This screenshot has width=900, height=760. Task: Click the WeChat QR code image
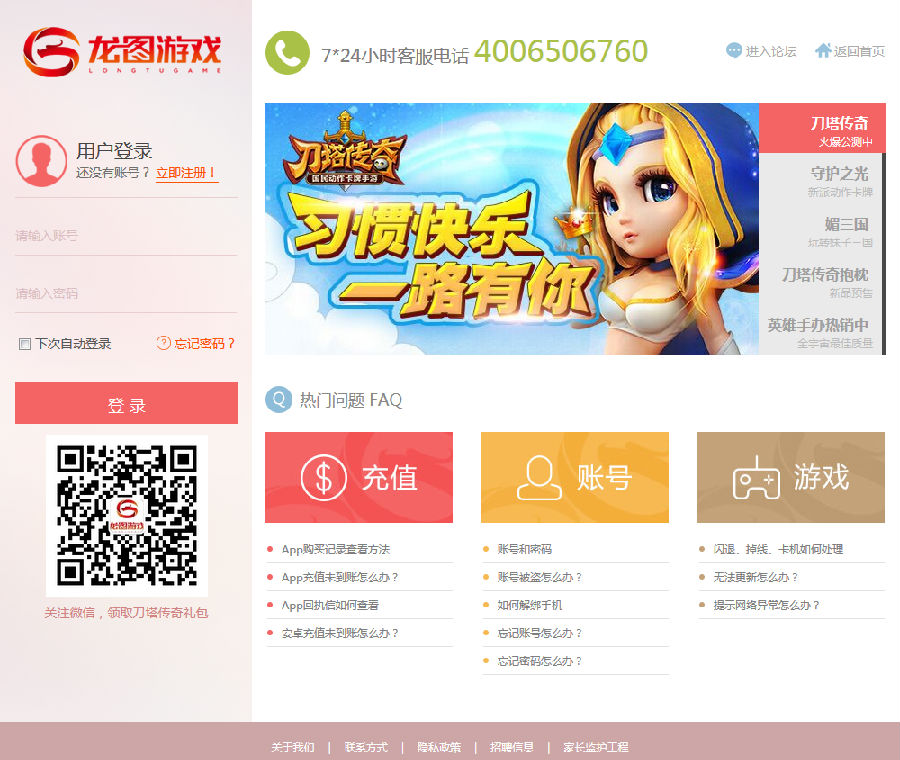[127, 515]
